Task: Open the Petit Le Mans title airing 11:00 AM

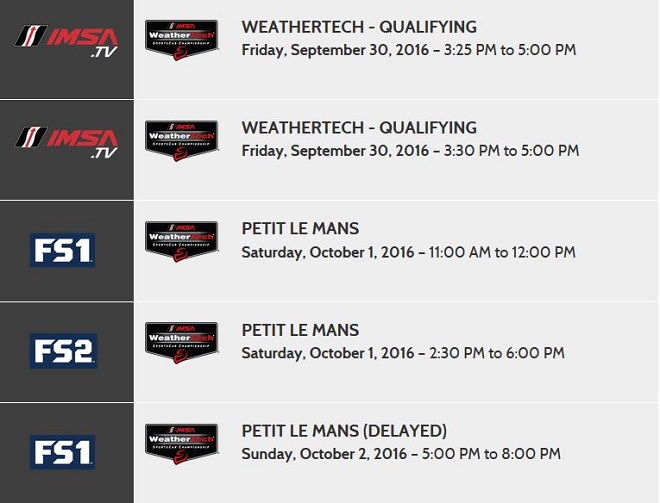Action: pos(300,229)
